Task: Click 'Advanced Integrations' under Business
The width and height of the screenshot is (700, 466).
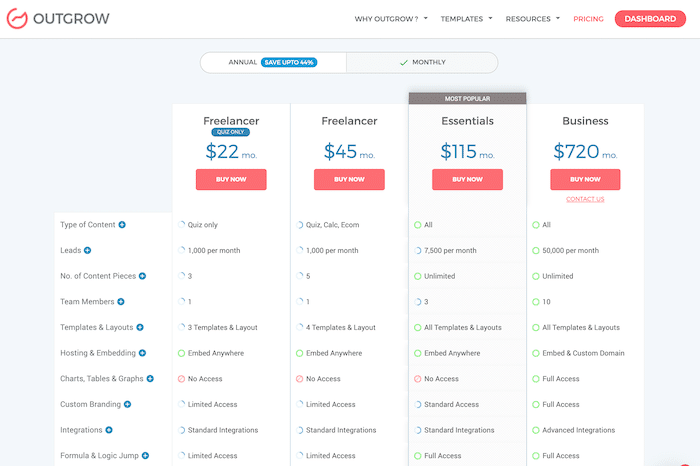Action: 579,430
